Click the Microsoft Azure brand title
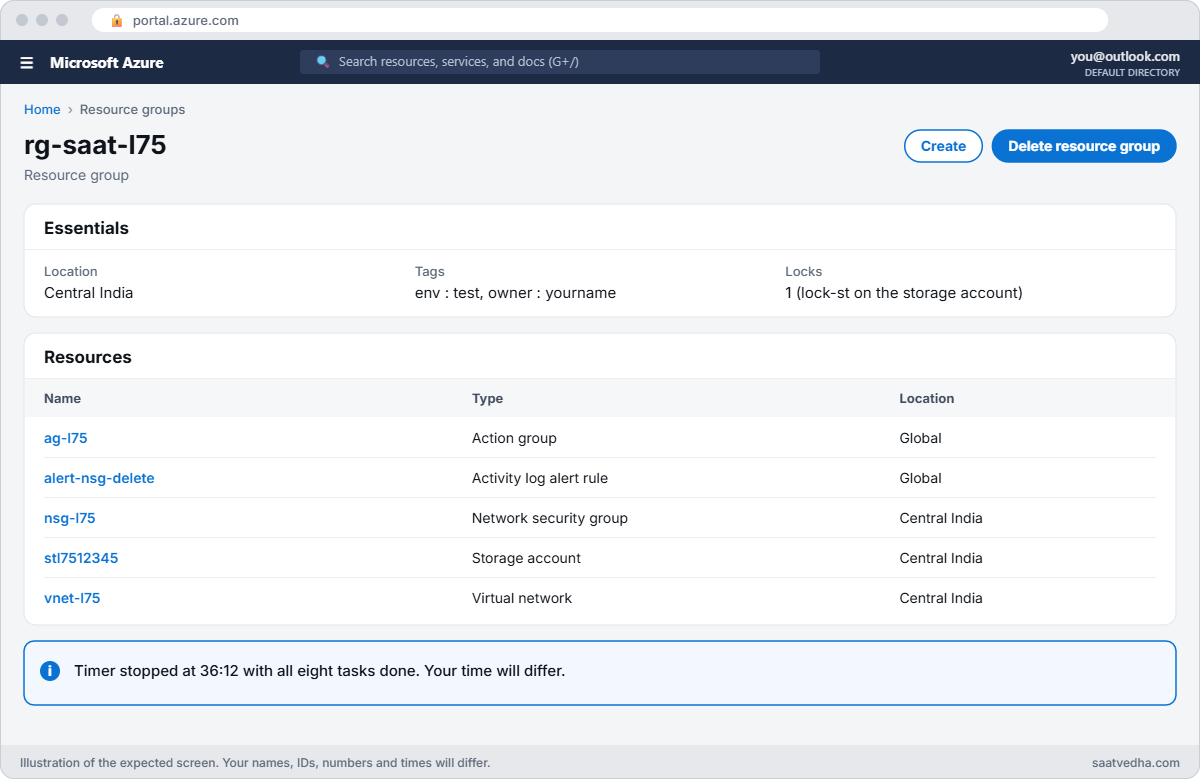Viewport: 1200px width, 779px height. tap(107, 62)
